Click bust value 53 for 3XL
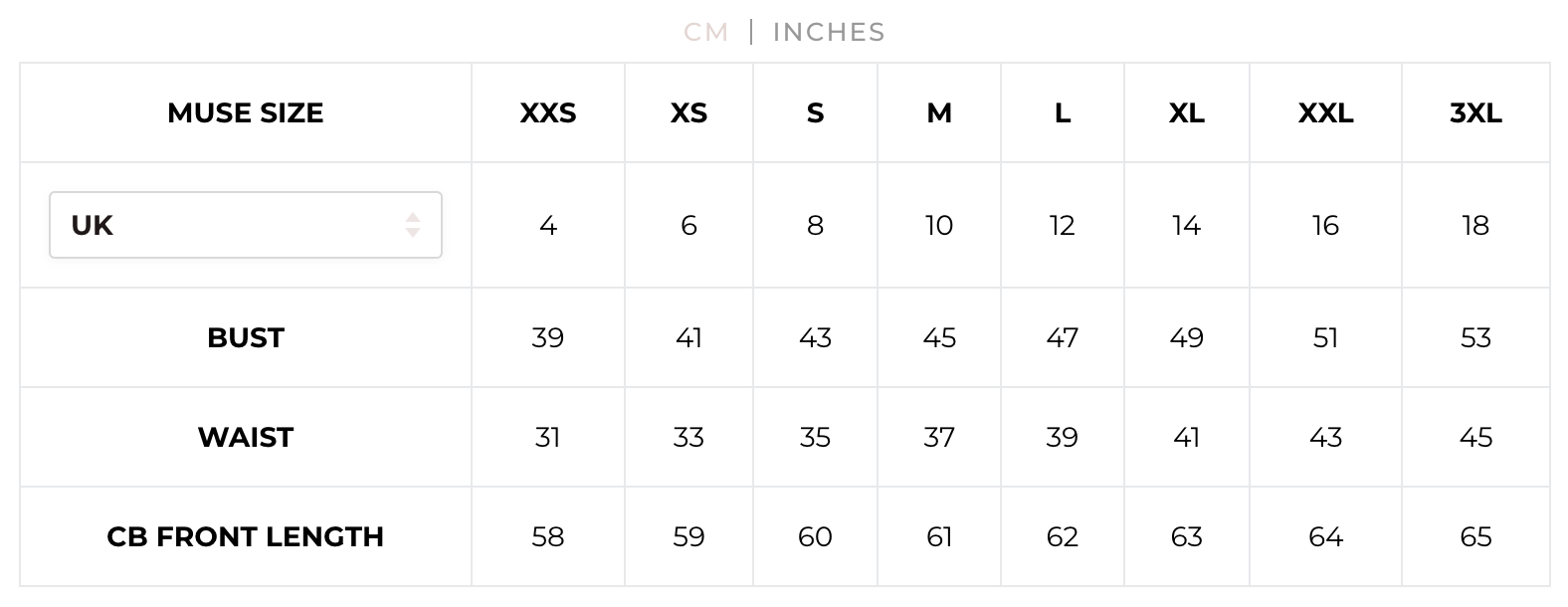Viewport: 1568px width, 607px height. point(1475,338)
